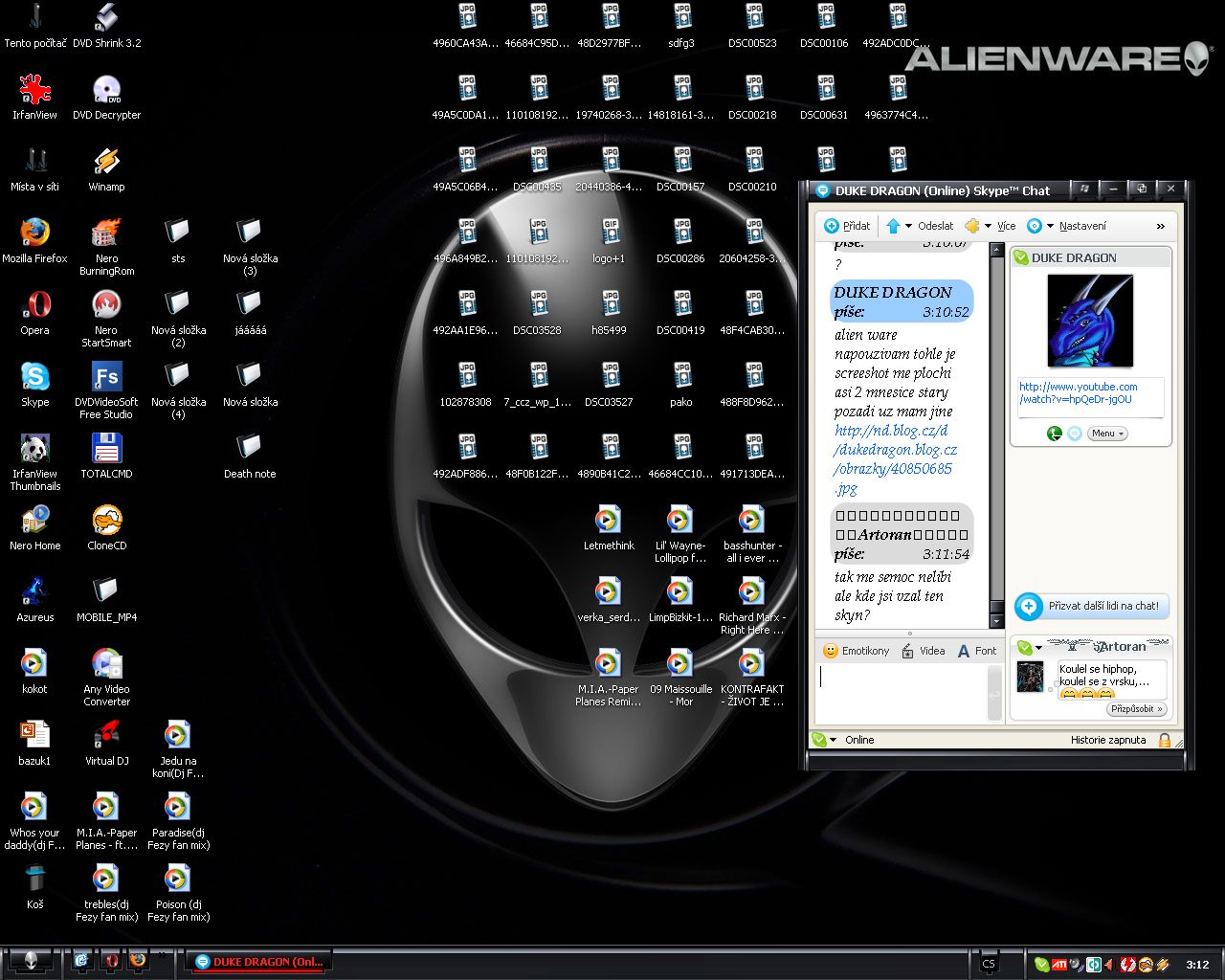The image size is (1225, 980).
Task: Click Artoran's small avatar thumbnail
Action: point(1030,677)
